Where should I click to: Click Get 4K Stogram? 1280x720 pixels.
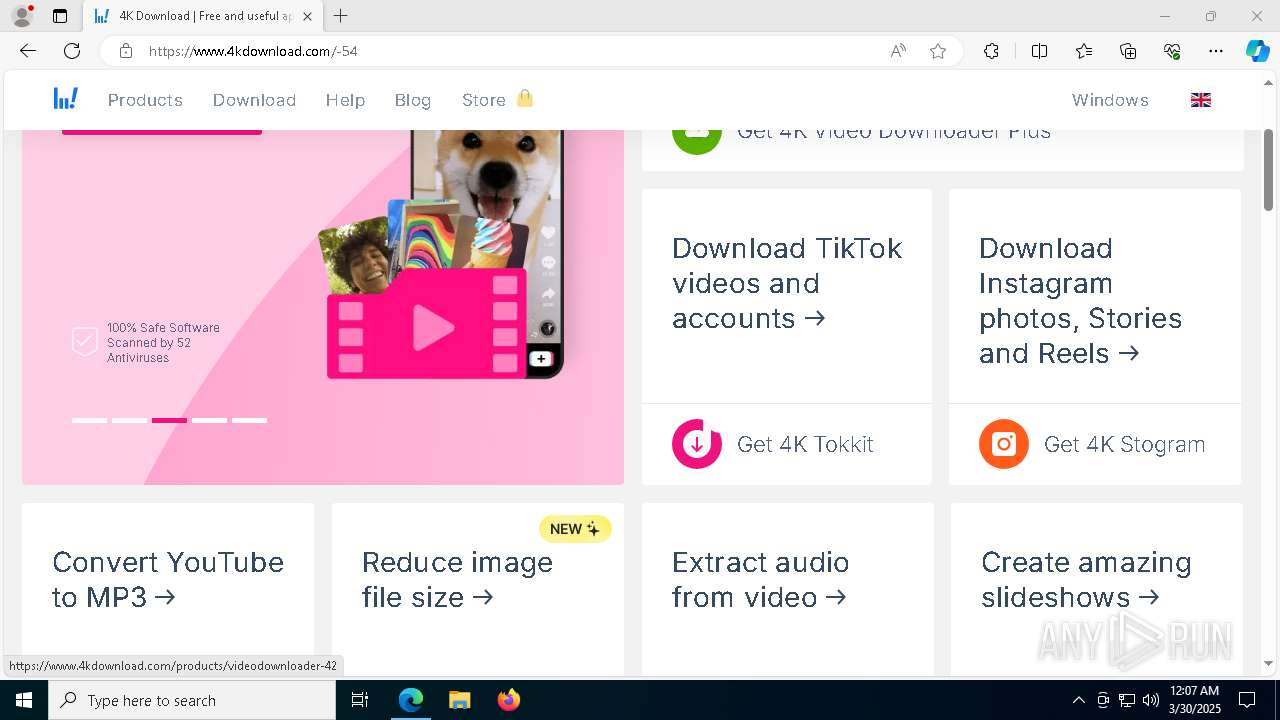pos(1124,444)
